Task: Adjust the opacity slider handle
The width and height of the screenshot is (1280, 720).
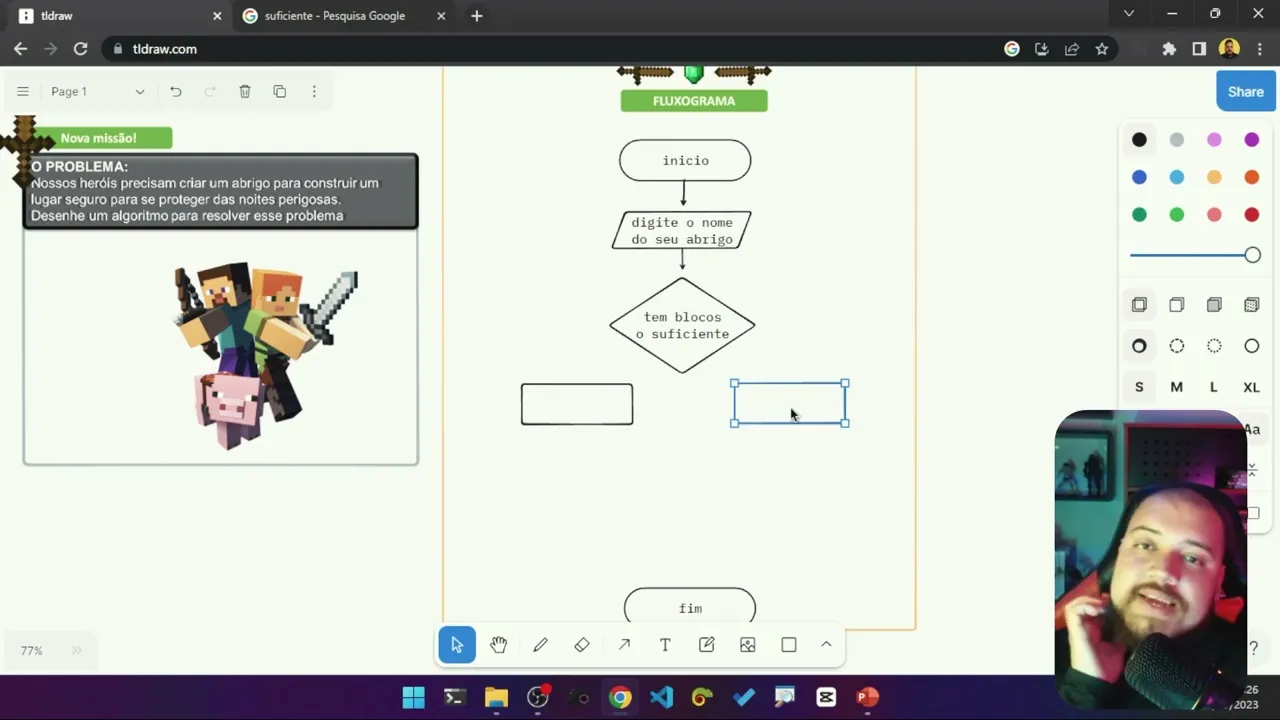Action: pos(1253,255)
